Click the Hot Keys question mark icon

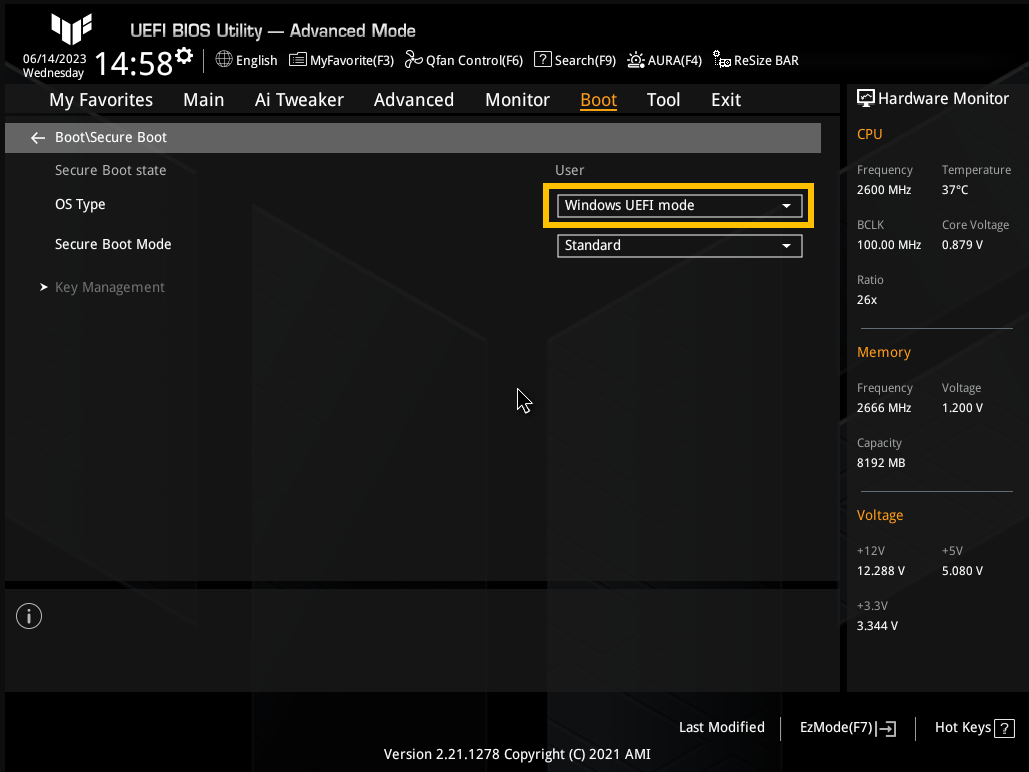click(x=1005, y=729)
